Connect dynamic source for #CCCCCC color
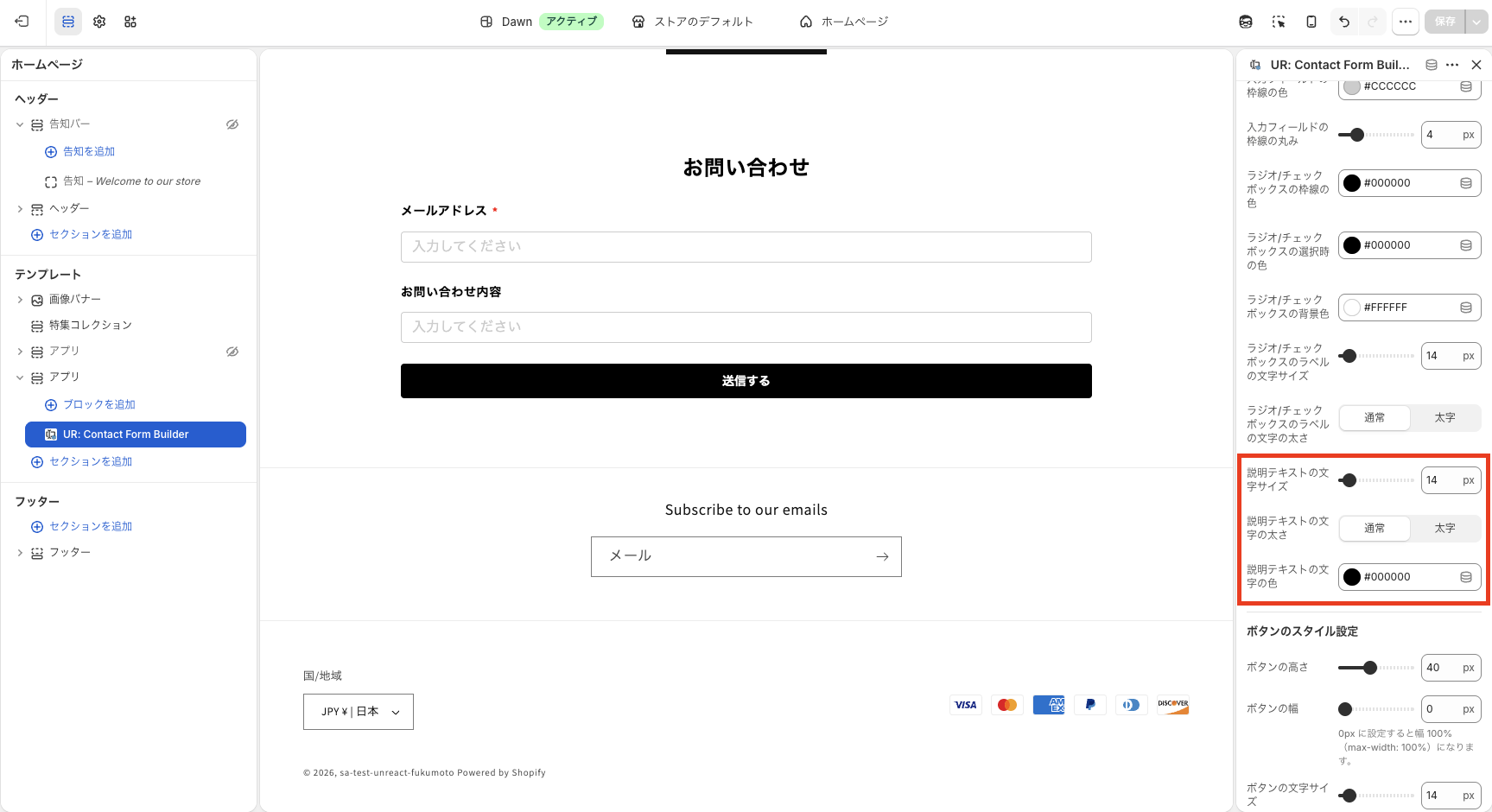 1466,86
